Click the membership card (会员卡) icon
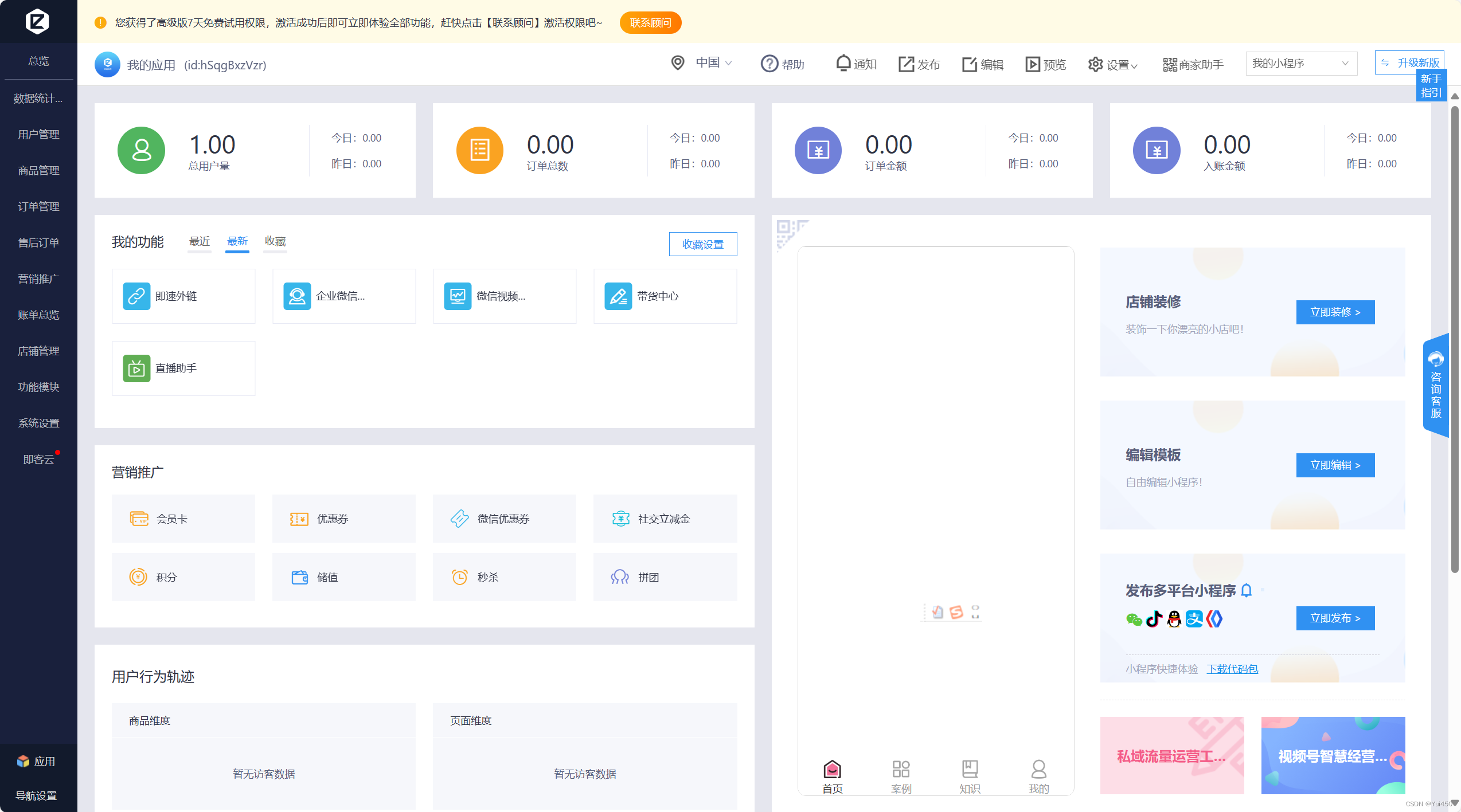The height and width of the screenshot is (812, 1461). 139,519
